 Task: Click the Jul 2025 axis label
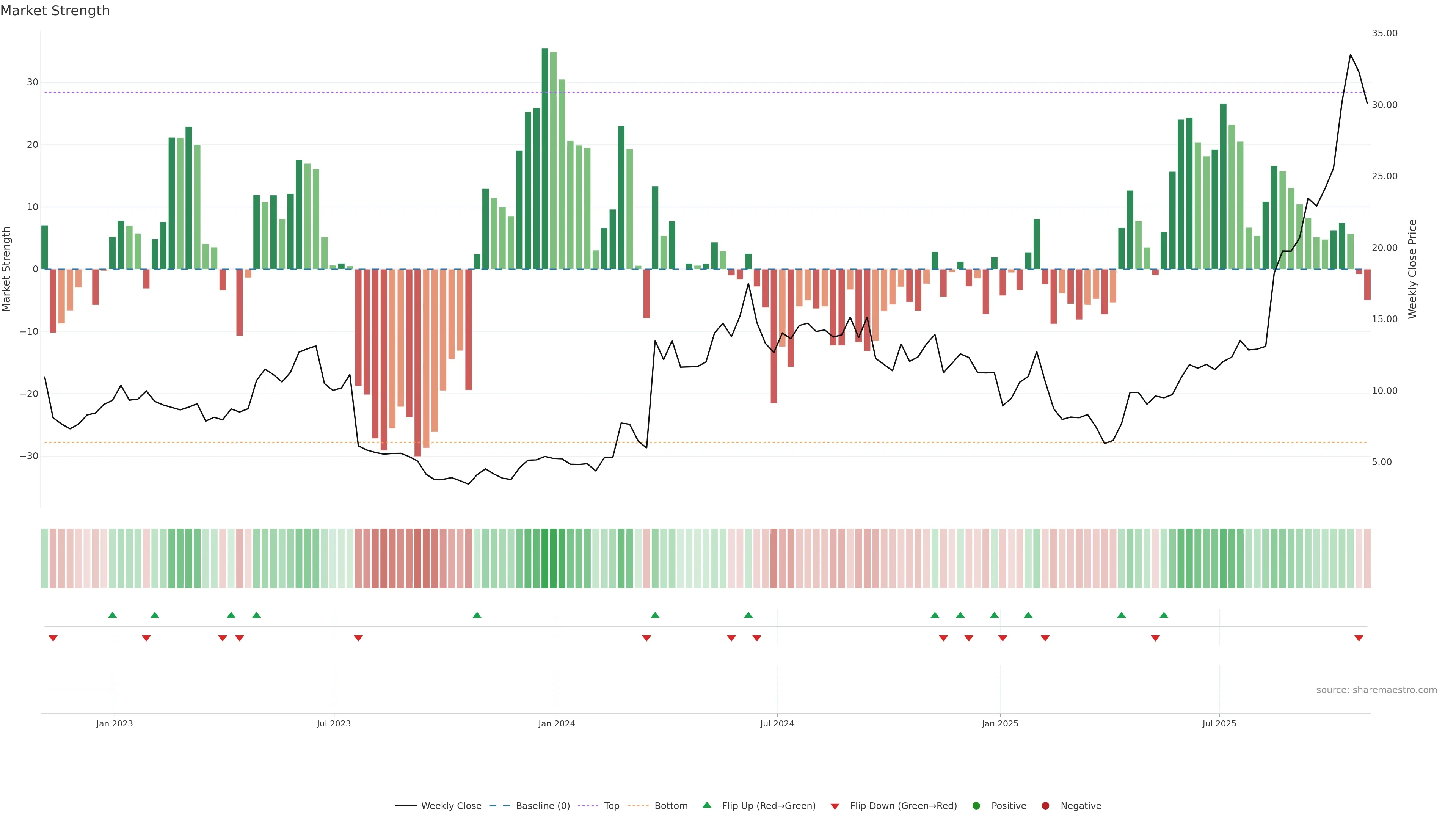point(1219,723)
